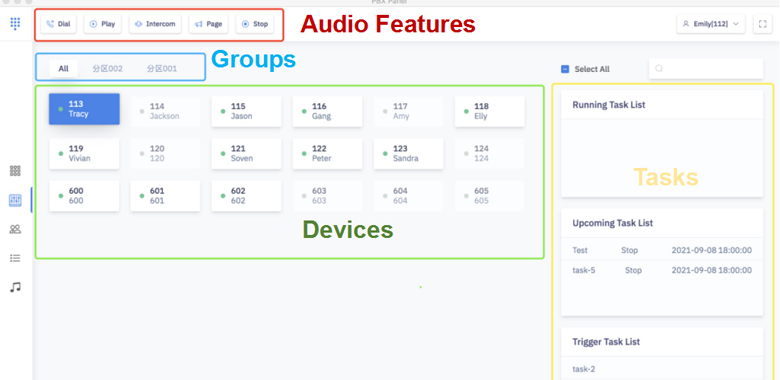This screenshot has height=380, width=780.
Task: Click the search magnifier icon
Action: (659, 69)
